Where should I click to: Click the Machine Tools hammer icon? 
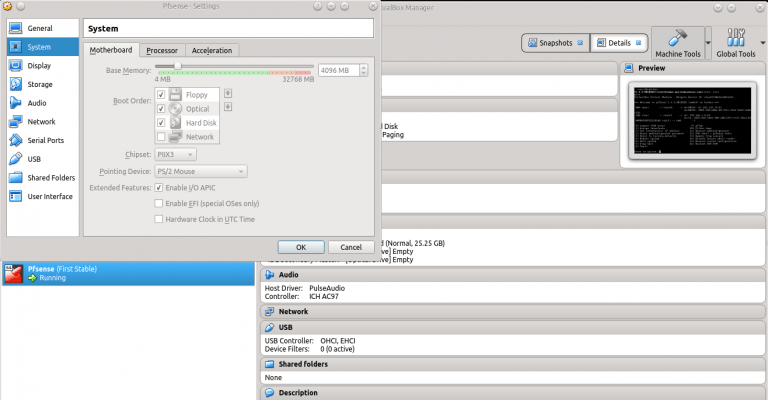[x=678, y=38]
